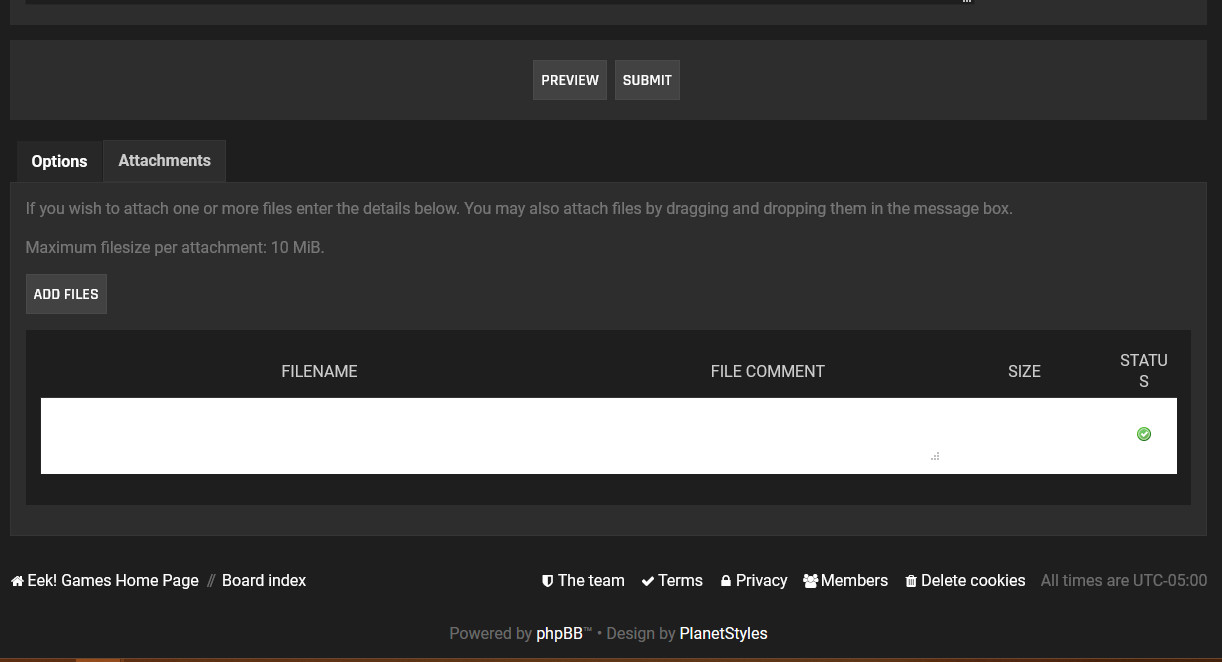Click the Status column header
The width and height of the screenshot is (1222, 662).
1143,370
